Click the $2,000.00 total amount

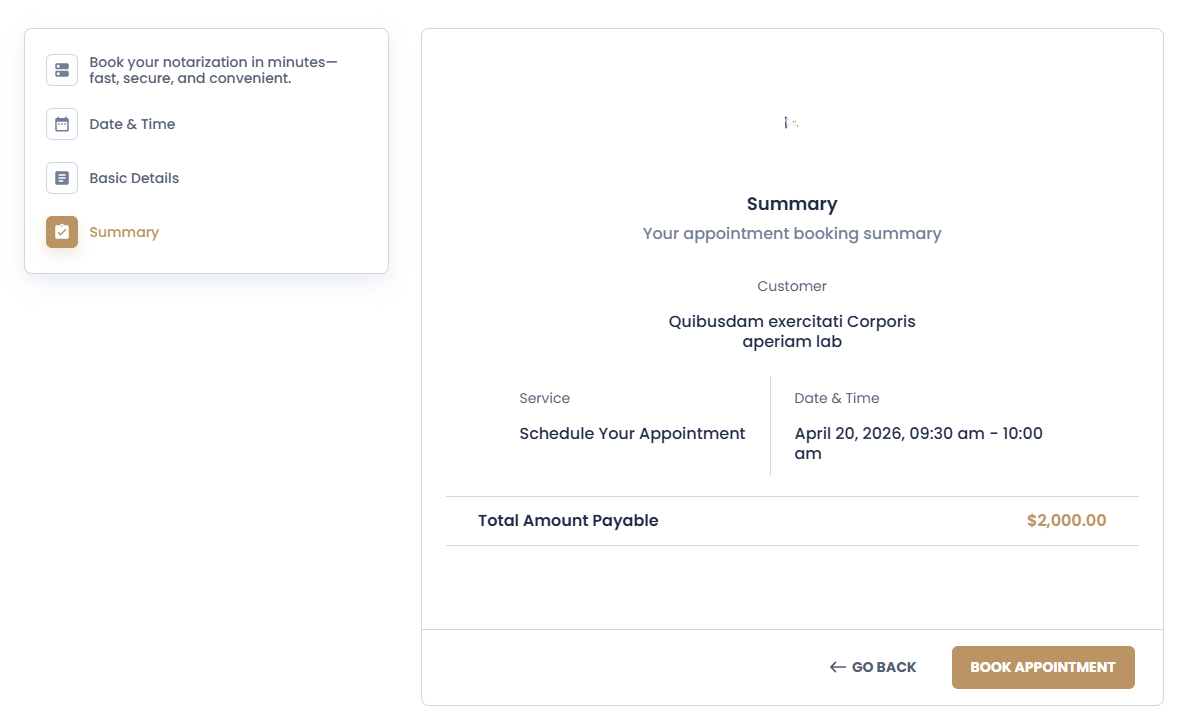[1066, 520]
